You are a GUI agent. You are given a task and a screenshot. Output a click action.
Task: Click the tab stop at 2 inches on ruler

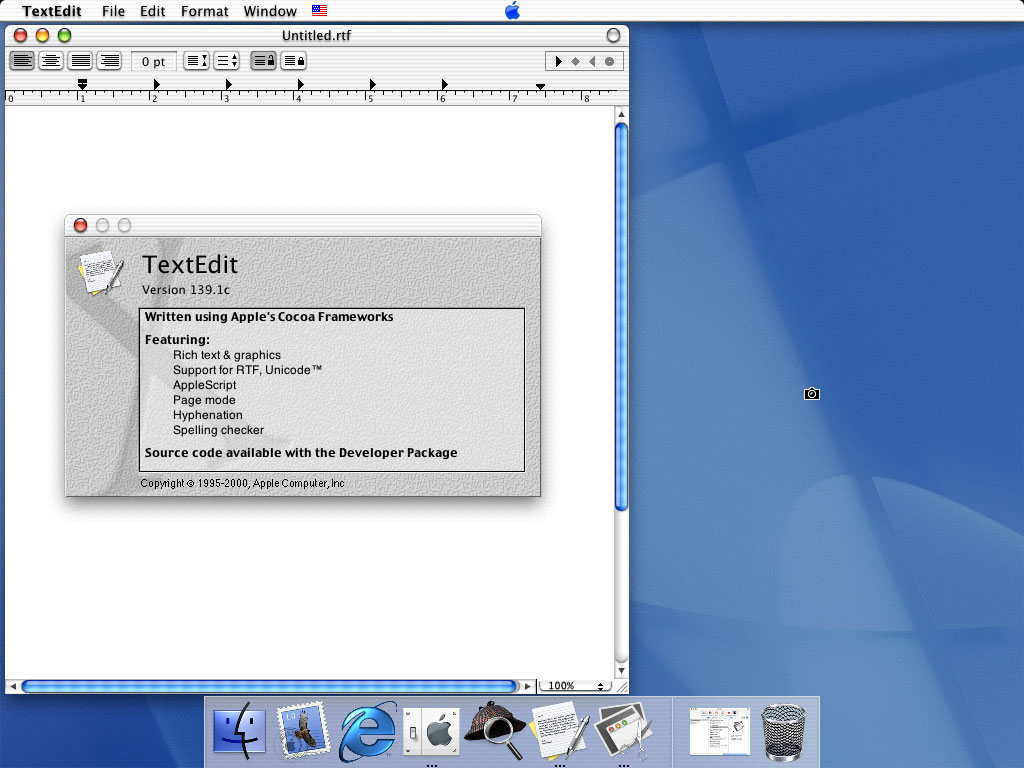tap(157, 84)
